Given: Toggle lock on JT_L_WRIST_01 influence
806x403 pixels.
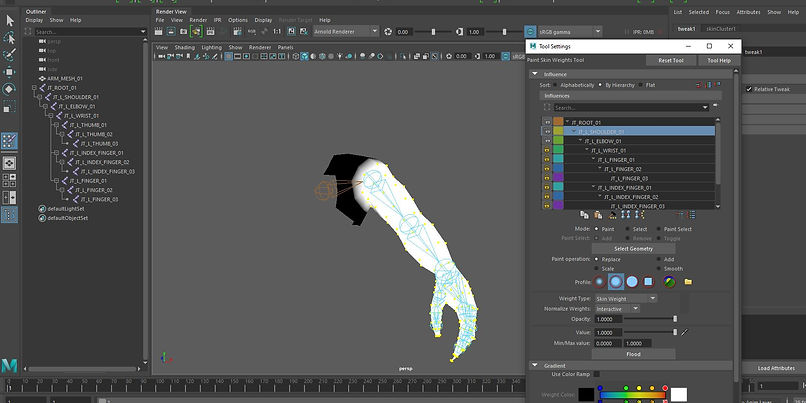Looking at the screenshot, I should [547, 150].
